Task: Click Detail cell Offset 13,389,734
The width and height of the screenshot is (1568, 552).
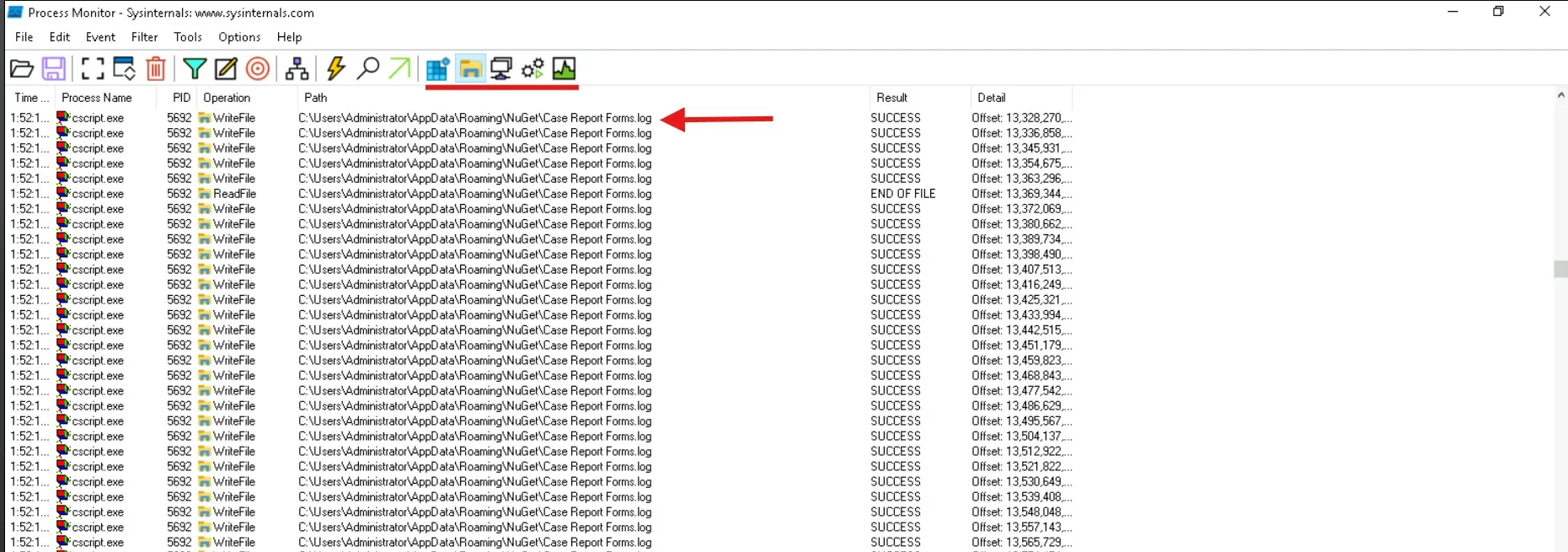Action: [1022, 239]
